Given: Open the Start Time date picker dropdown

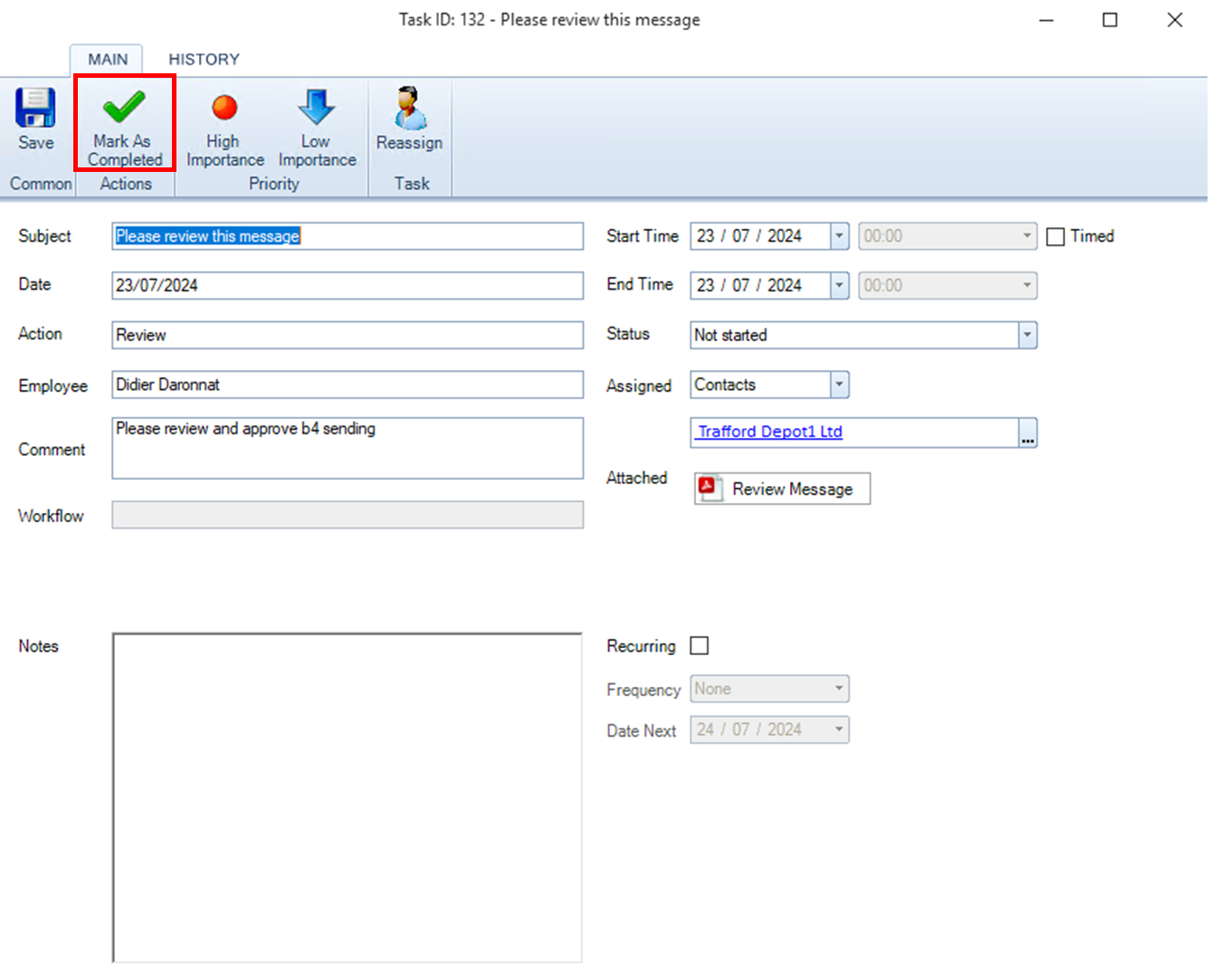Looking at the screenshot, I should pyautogui.click(x=840, y=236).
